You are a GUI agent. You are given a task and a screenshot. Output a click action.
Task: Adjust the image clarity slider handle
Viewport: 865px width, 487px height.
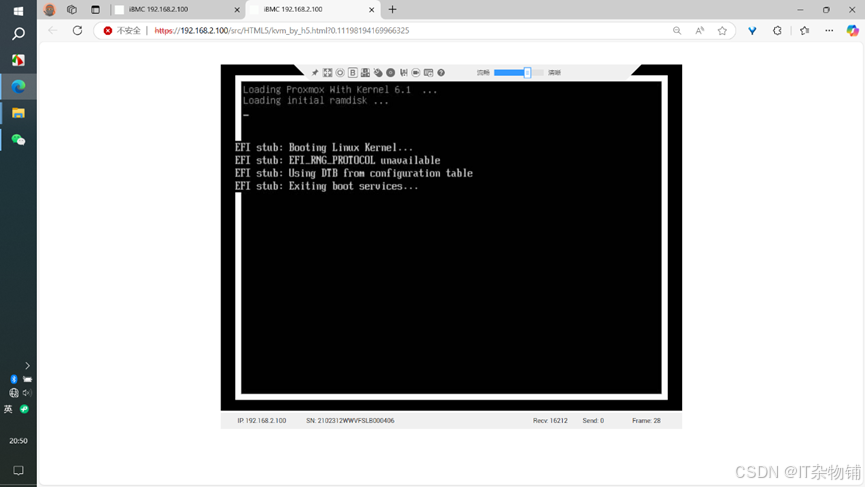pos(527,73)
